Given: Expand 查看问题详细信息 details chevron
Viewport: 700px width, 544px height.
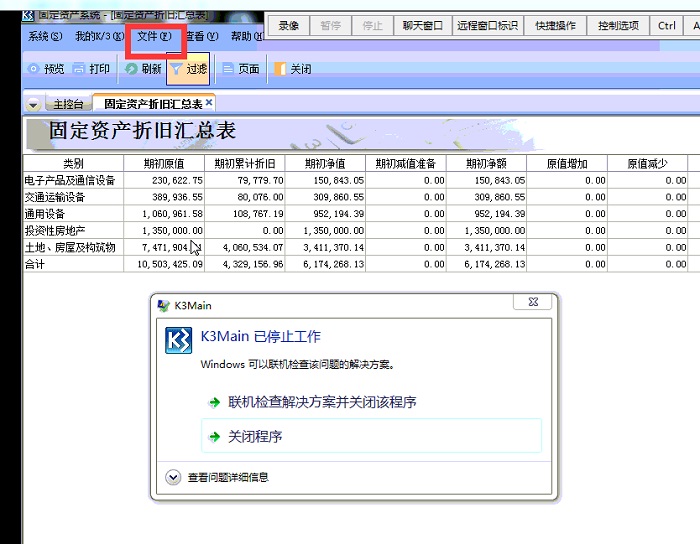Looking at the screenshot, I should click(x=173, y=478).
